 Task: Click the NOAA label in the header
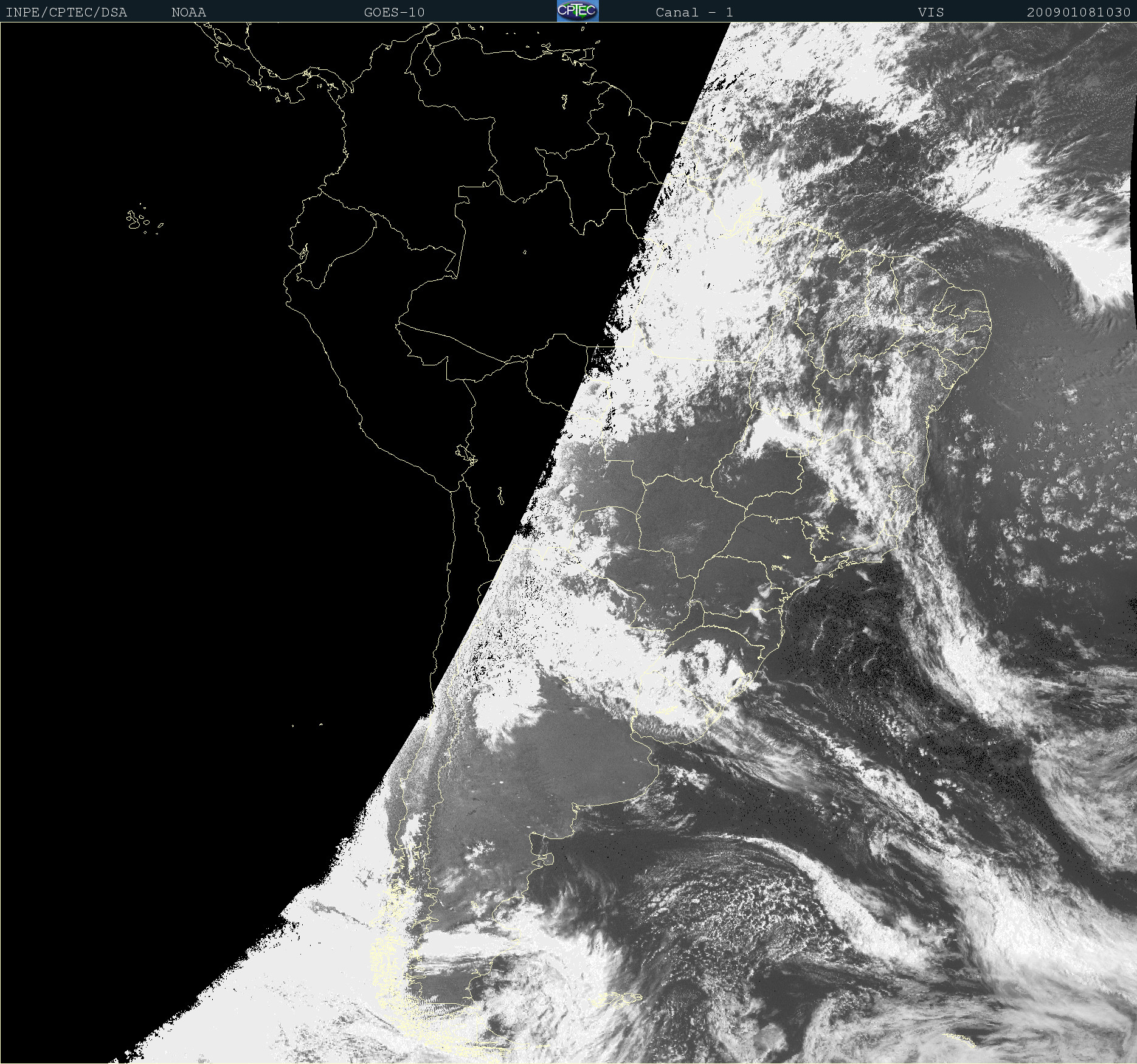click(x=188, y=12)
